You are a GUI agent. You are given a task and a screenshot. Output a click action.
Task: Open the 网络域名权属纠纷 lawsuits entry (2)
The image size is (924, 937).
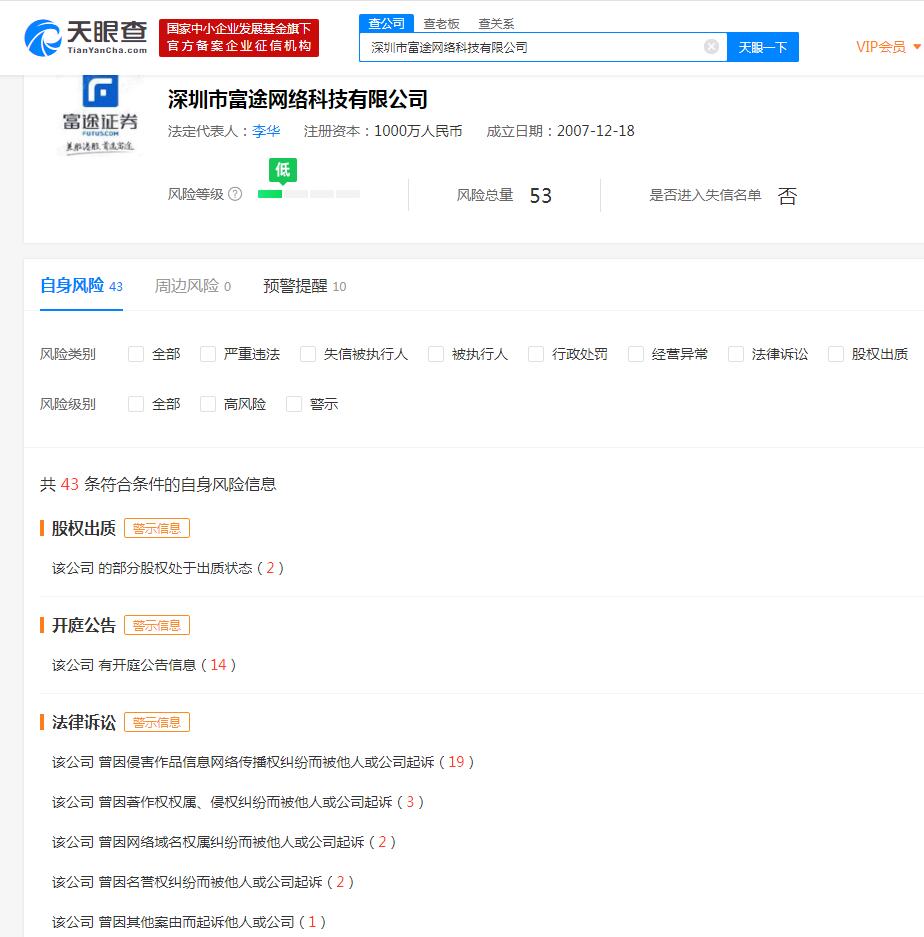click(x=224, y=842)
